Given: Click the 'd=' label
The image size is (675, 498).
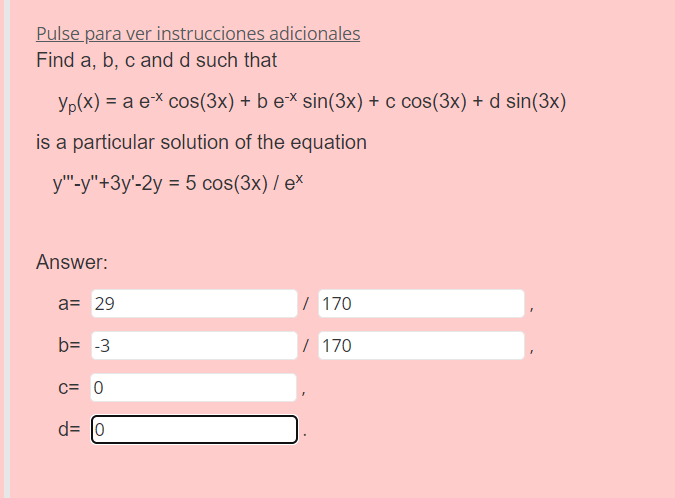Looking at the screenshot, I should point(71,430).
